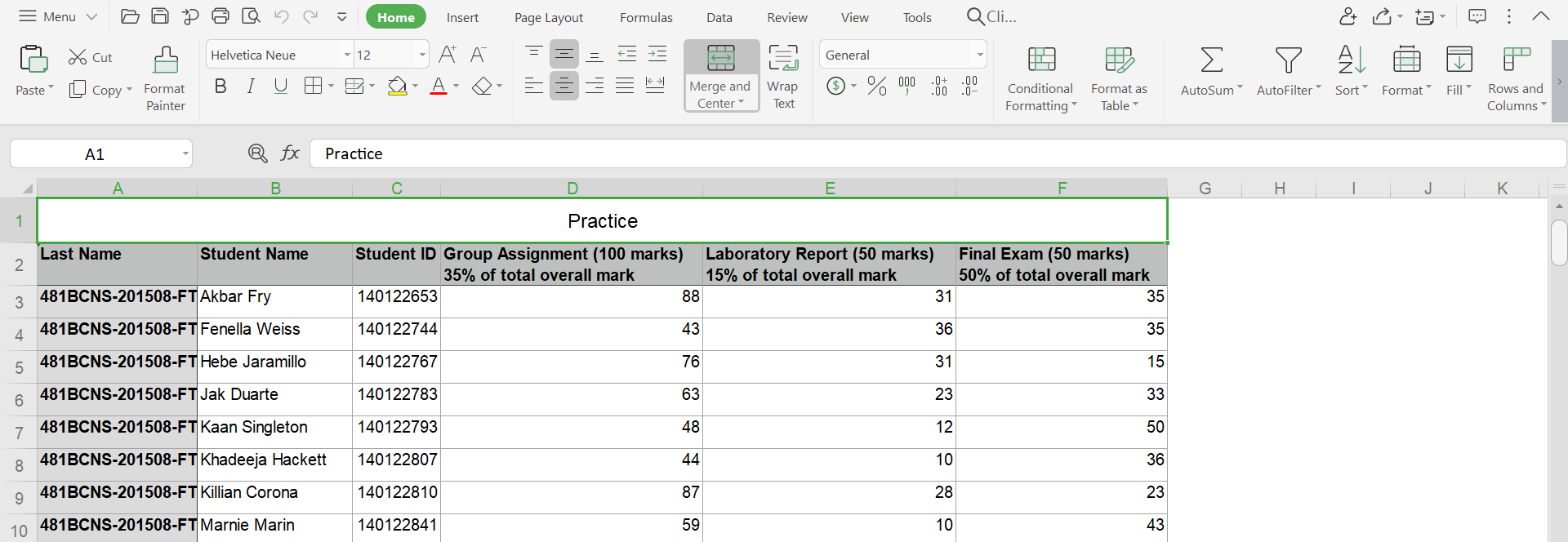
Task: Toggle middle vertical alignment
Action: [x=564, y=54]
